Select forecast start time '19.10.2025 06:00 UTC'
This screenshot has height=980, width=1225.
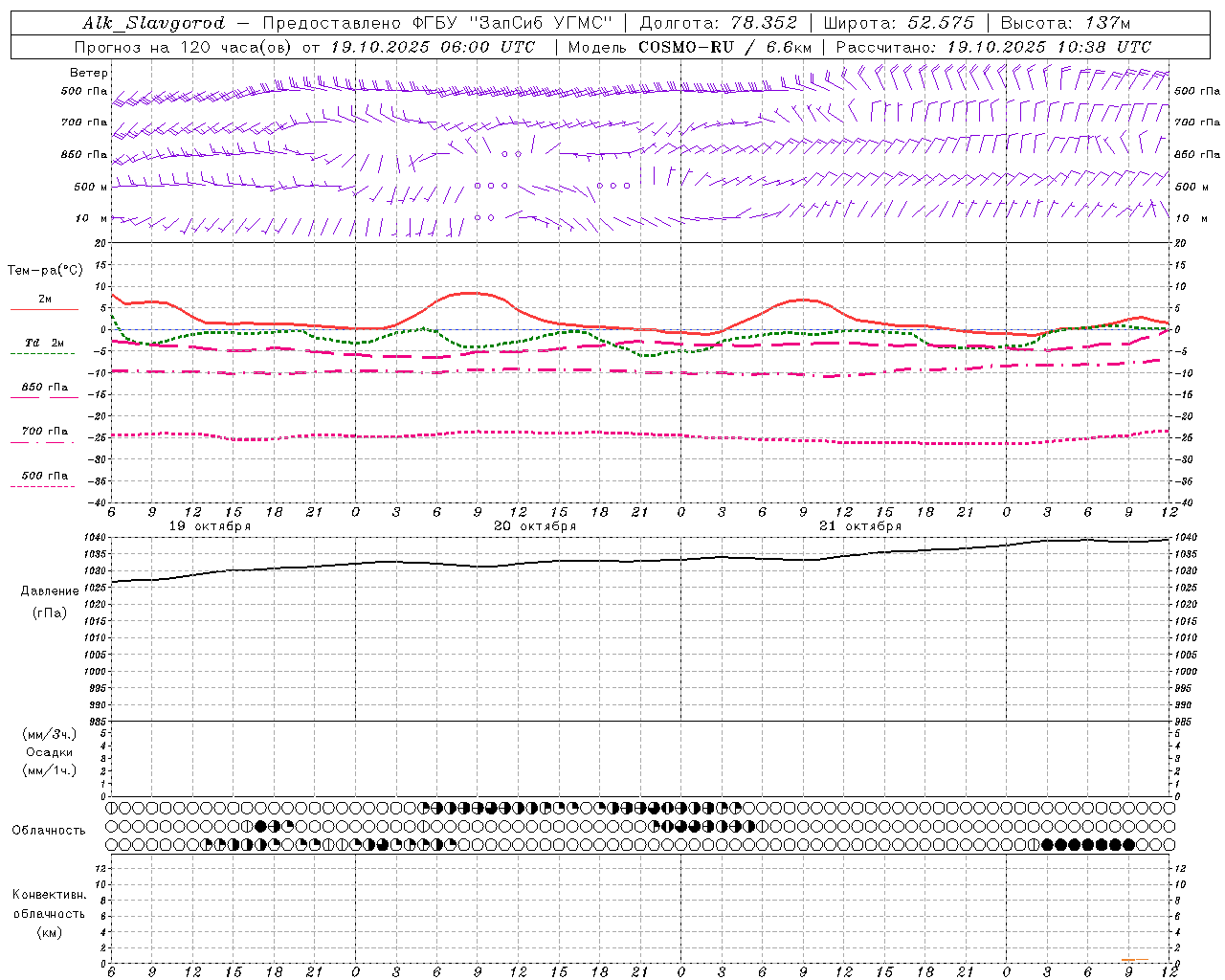(433, 47)
